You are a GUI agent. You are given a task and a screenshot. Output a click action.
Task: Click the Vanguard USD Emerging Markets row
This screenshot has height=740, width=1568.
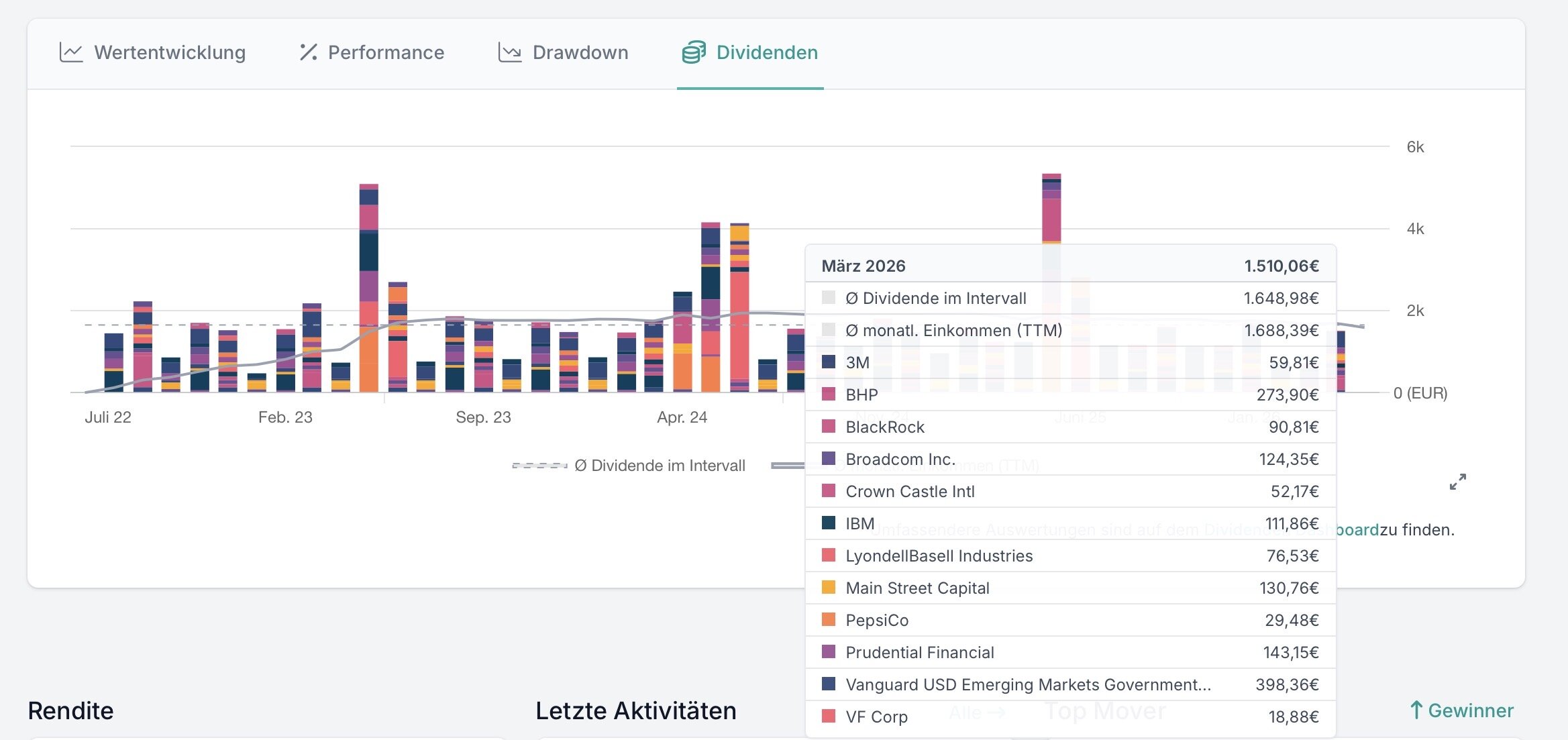pyautogui.click(x=1028, y=684)
